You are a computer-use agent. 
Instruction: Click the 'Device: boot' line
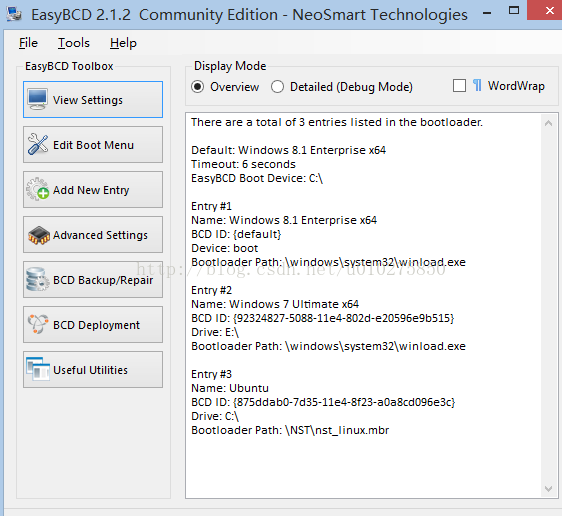pyautogui.click(x=224, y=248)
